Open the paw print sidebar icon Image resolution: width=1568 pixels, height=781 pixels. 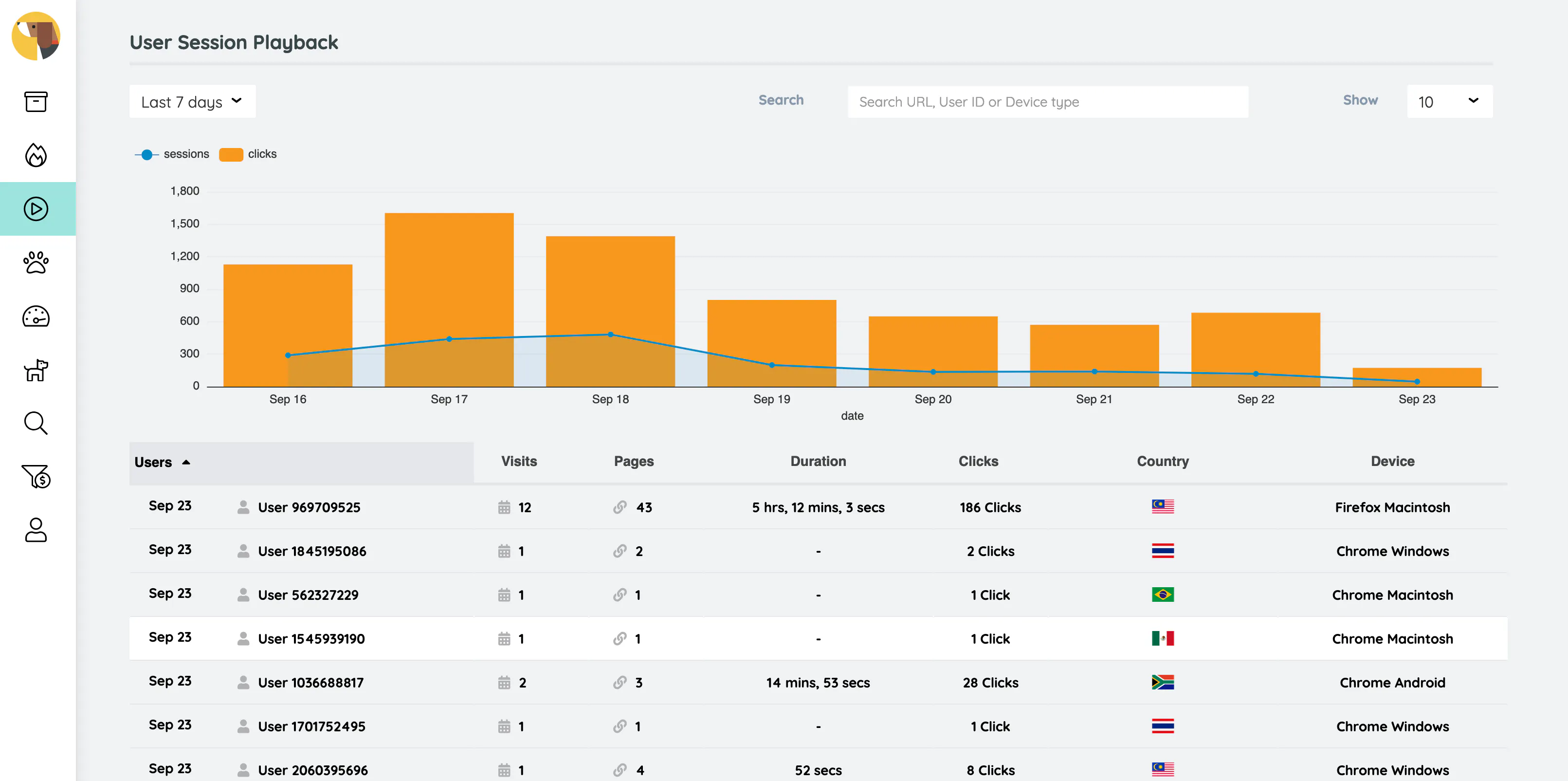pos(36,262)
